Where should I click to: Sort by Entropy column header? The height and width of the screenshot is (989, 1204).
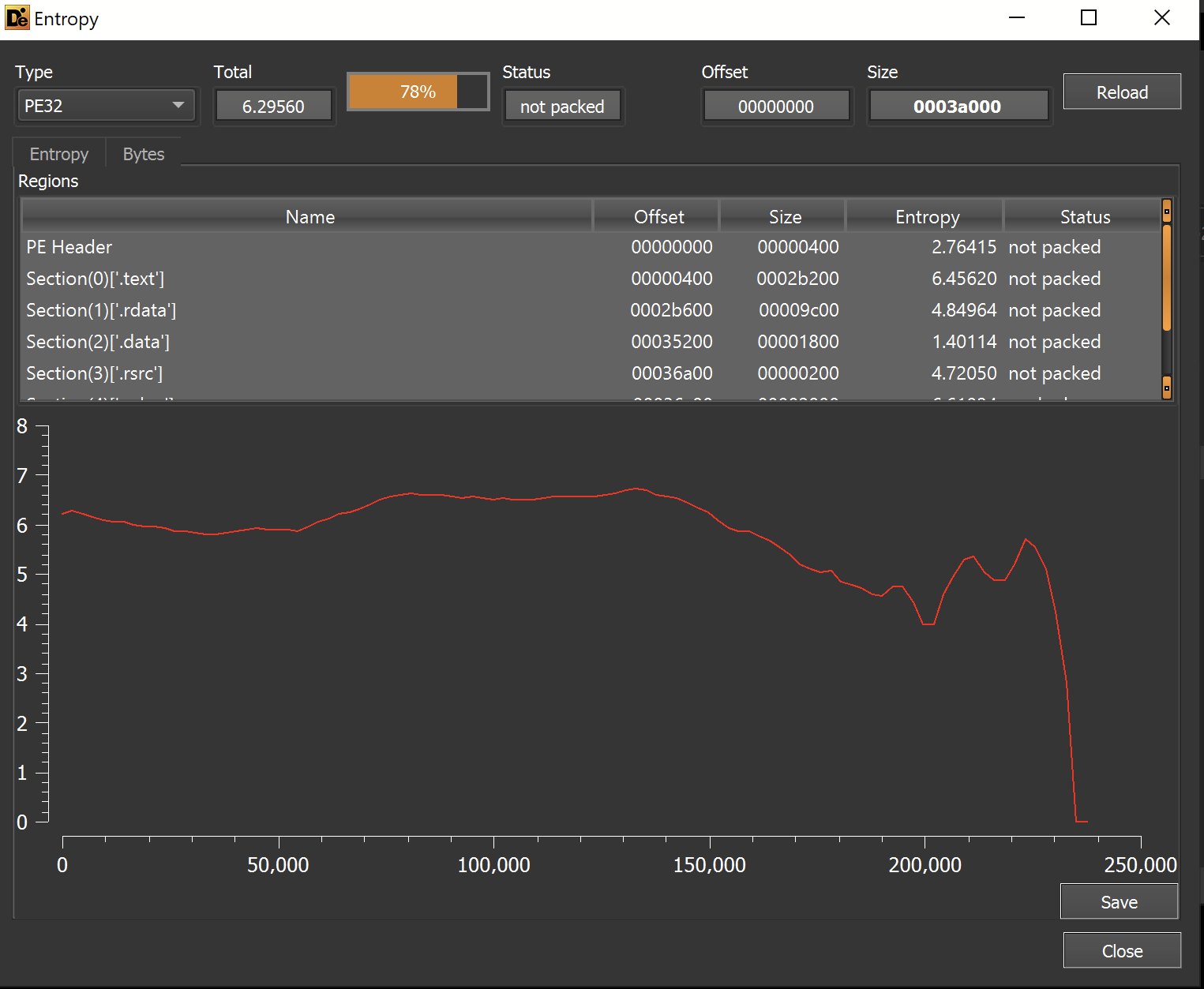pyautogui.click(x=927, y=217)
